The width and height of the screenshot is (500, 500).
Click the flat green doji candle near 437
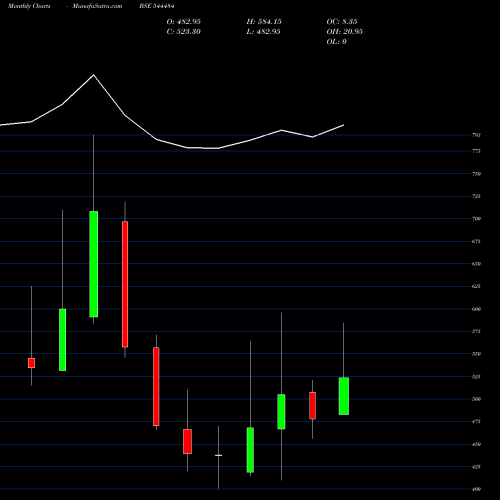tap(218, 455)
